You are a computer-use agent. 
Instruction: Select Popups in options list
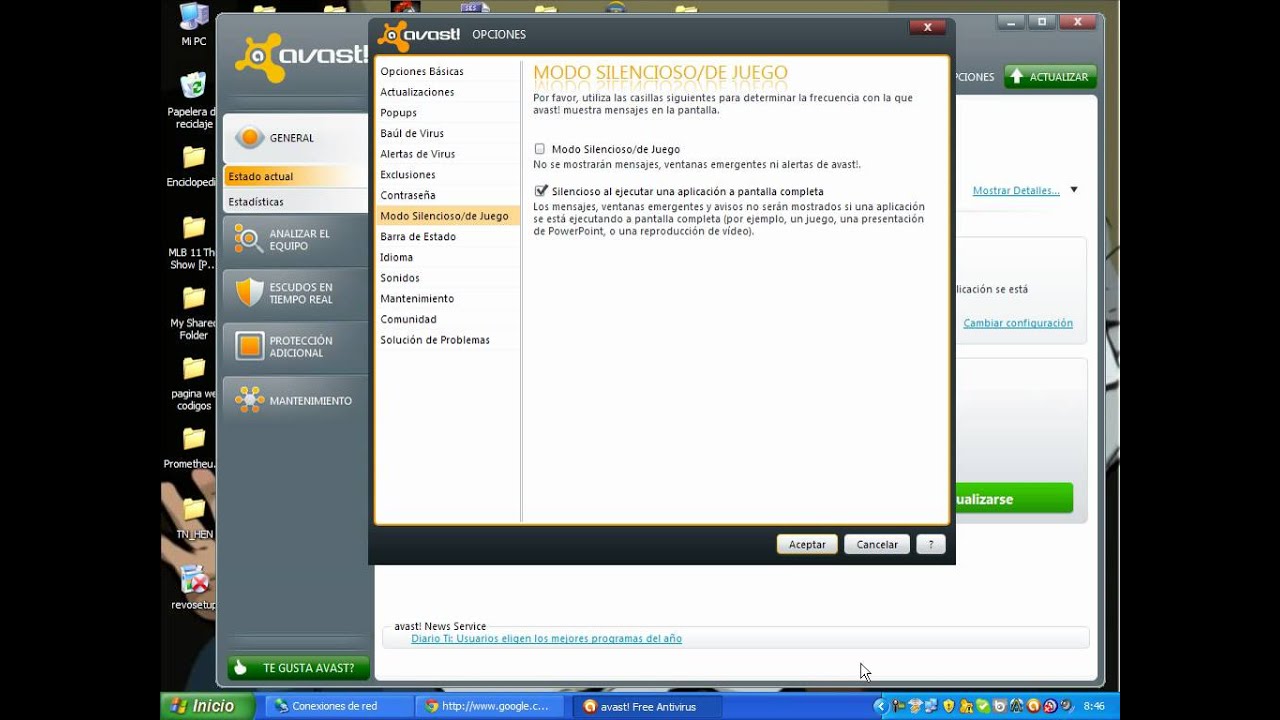pyautogui.click(x=448, y=113)
